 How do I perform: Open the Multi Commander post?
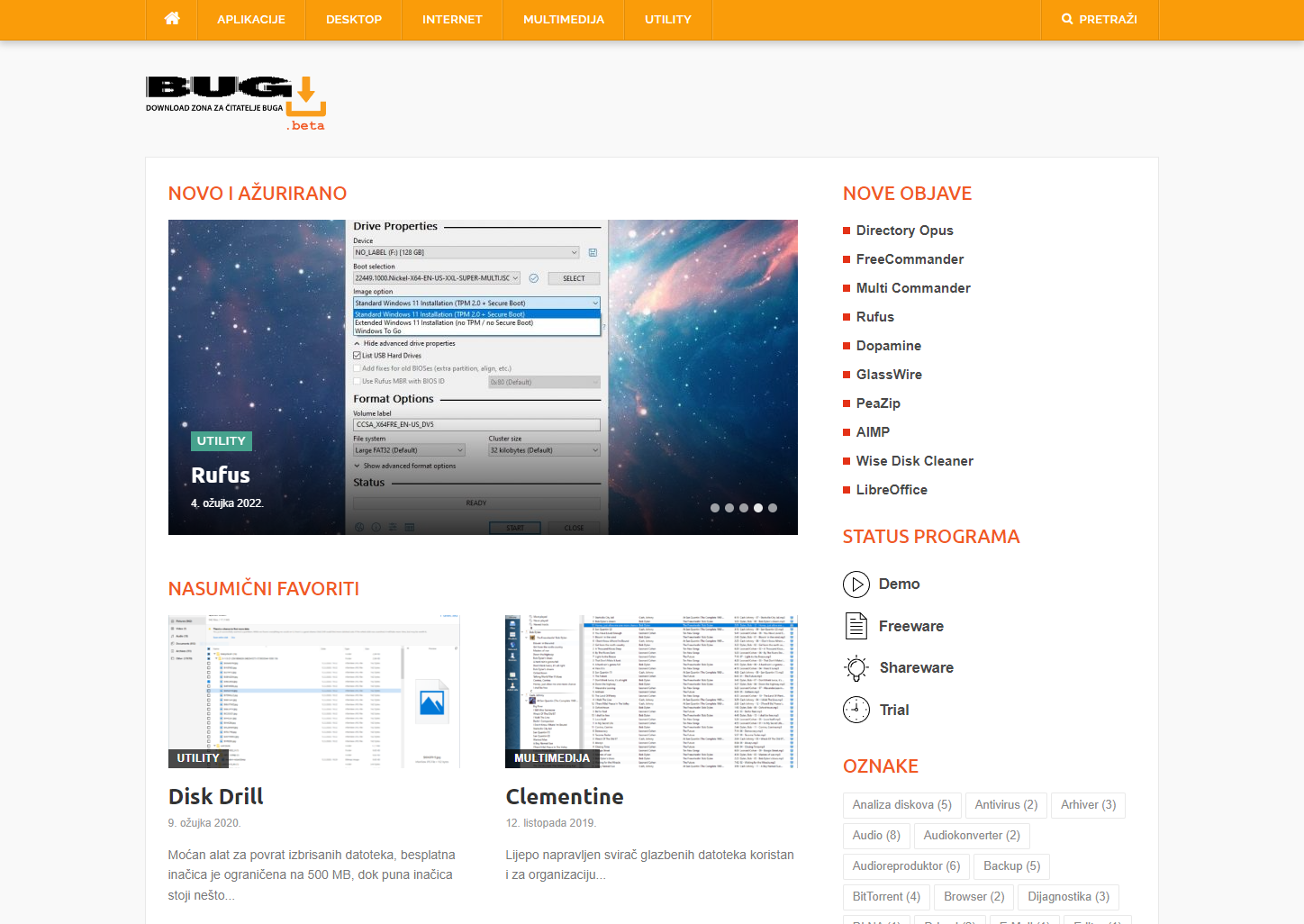coord(913,288)
